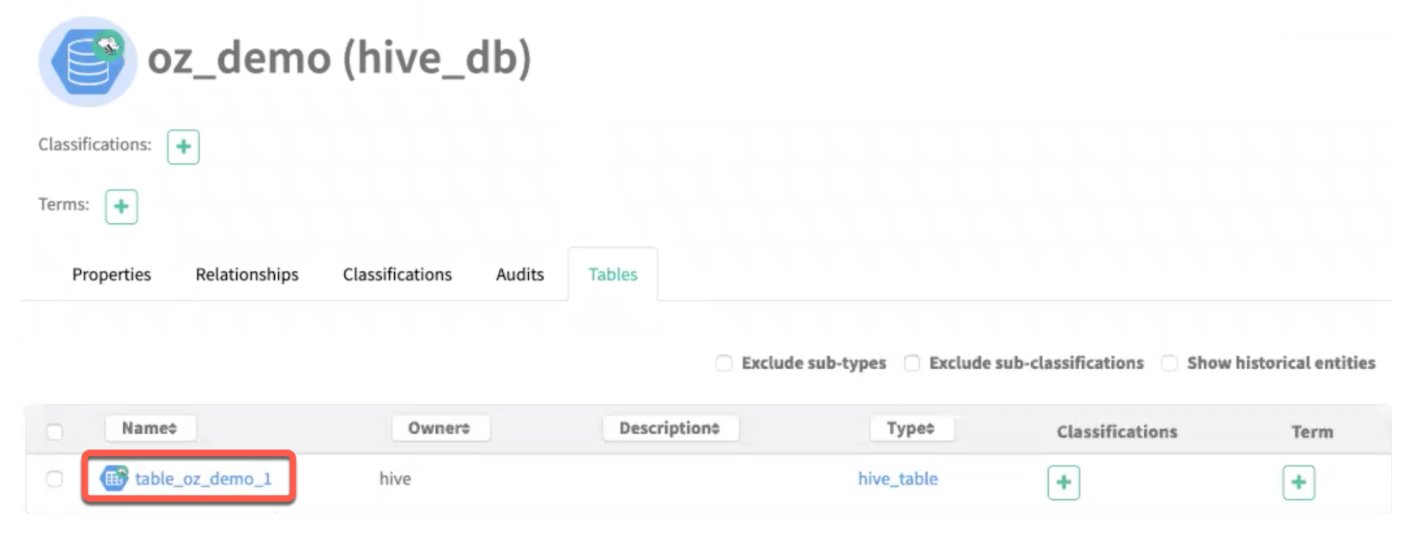Add a glossary term to oz_demo

pos(121,207)
